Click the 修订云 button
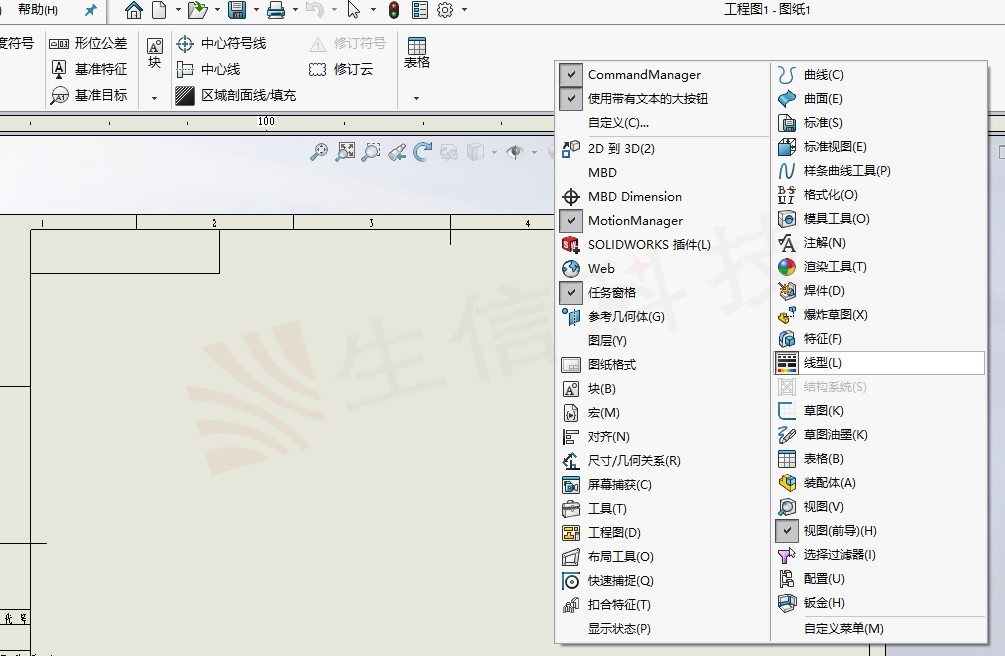The height and width of the screenshot is (656, 1005). [341, 69]
